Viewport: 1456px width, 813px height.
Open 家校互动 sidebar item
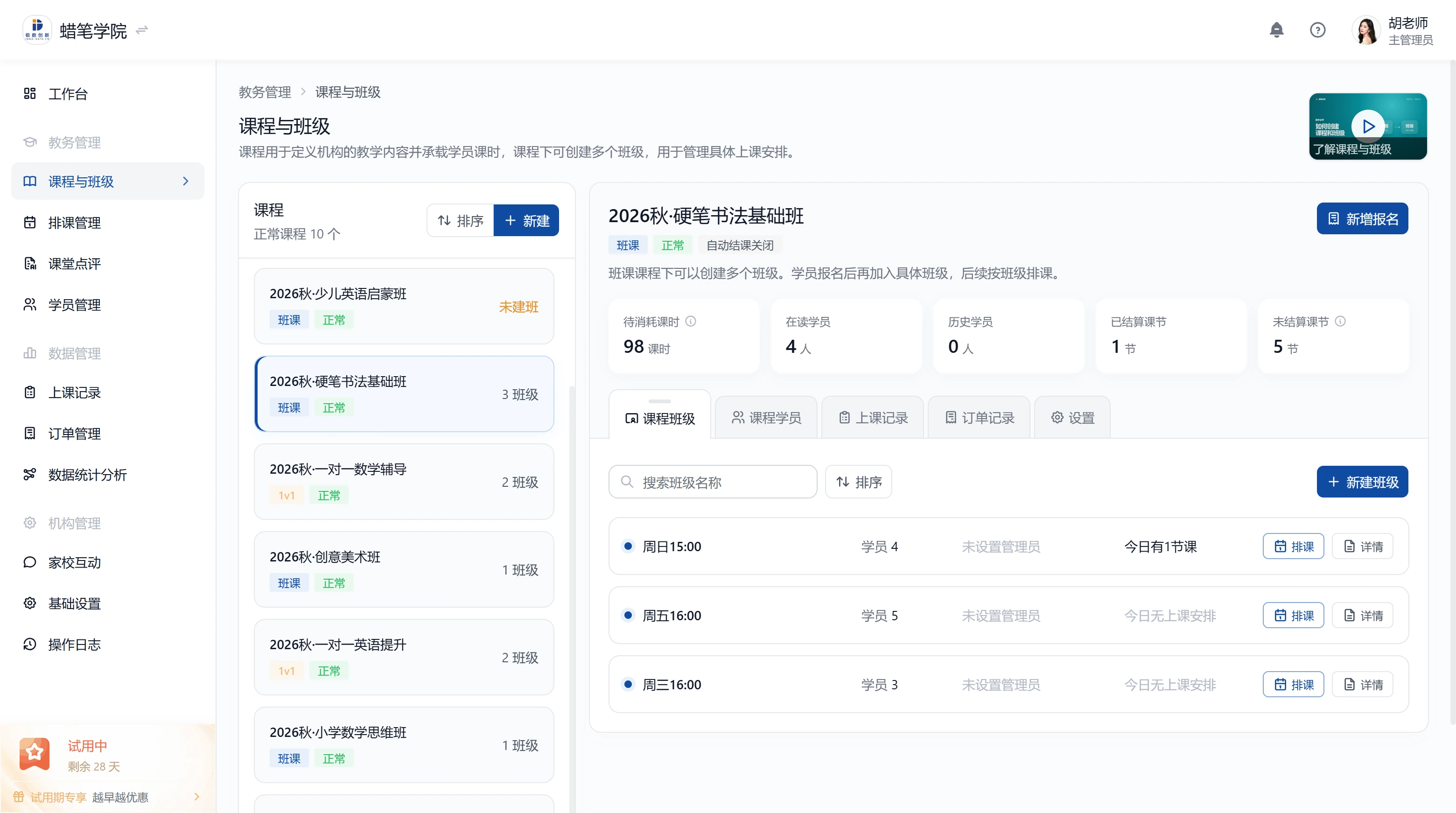107,562
